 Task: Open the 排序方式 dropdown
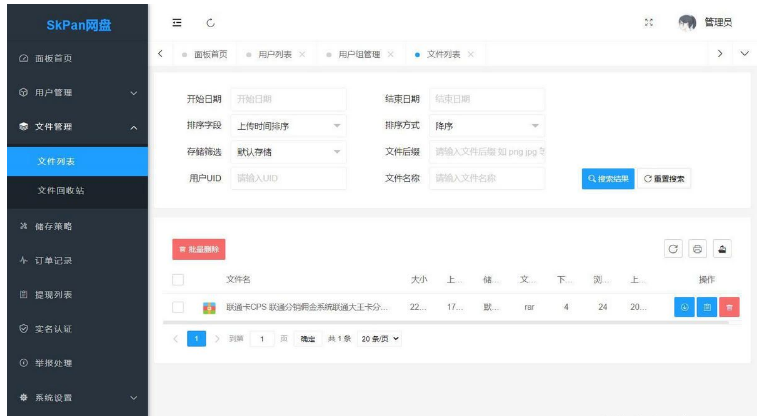487,126
